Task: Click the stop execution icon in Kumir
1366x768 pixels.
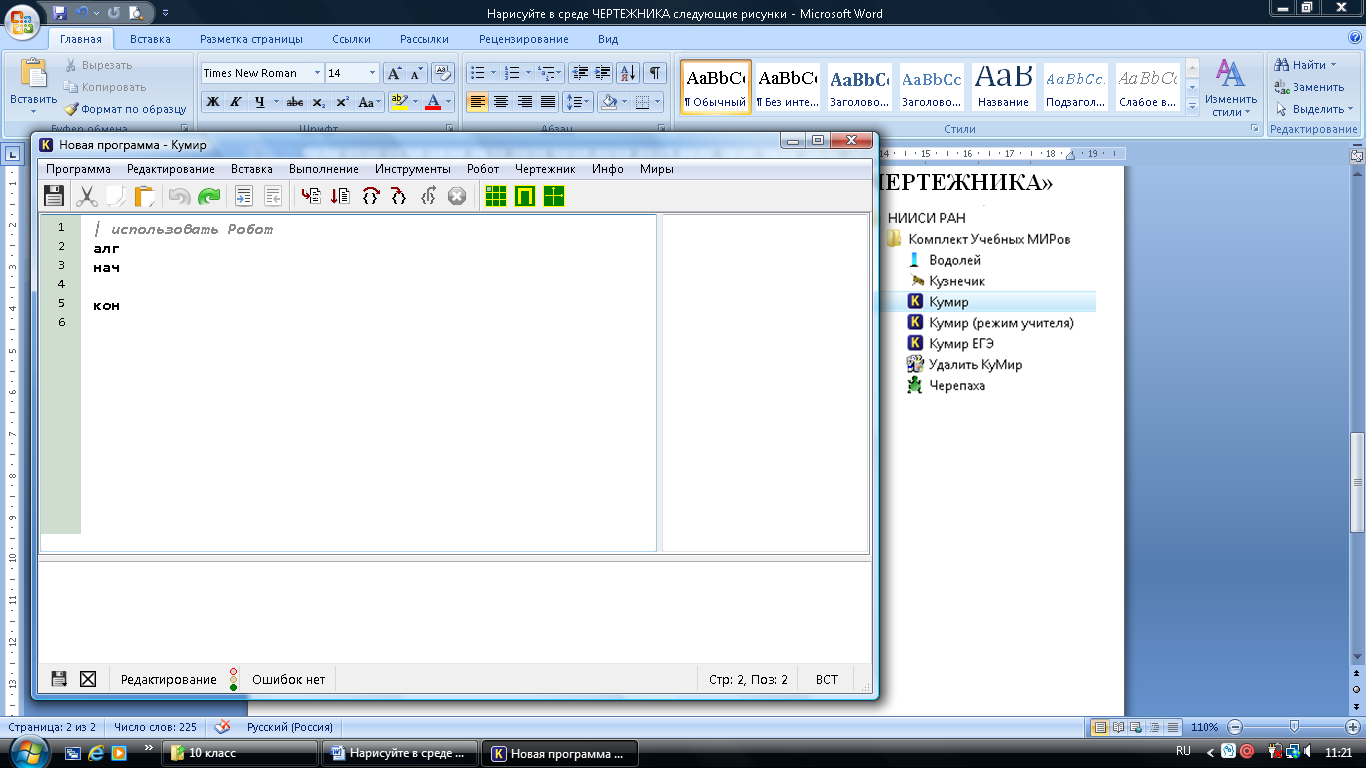Action: click(x=457, y=196)
